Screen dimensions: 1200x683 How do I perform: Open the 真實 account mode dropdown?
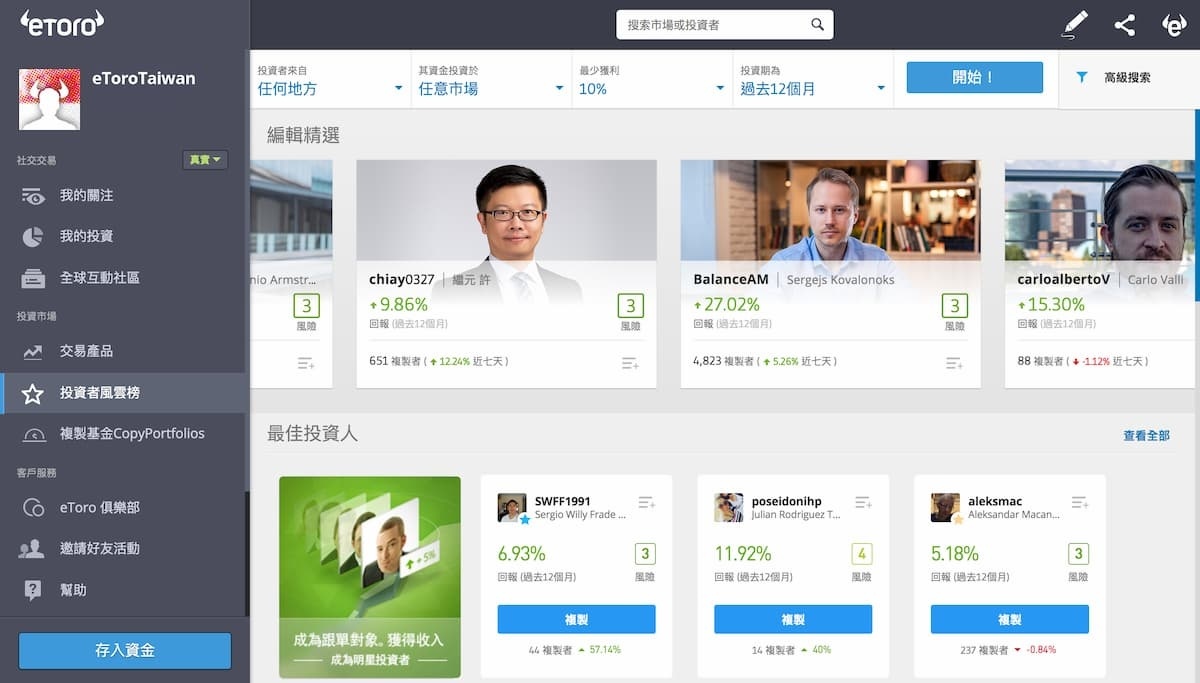(205, 159)
